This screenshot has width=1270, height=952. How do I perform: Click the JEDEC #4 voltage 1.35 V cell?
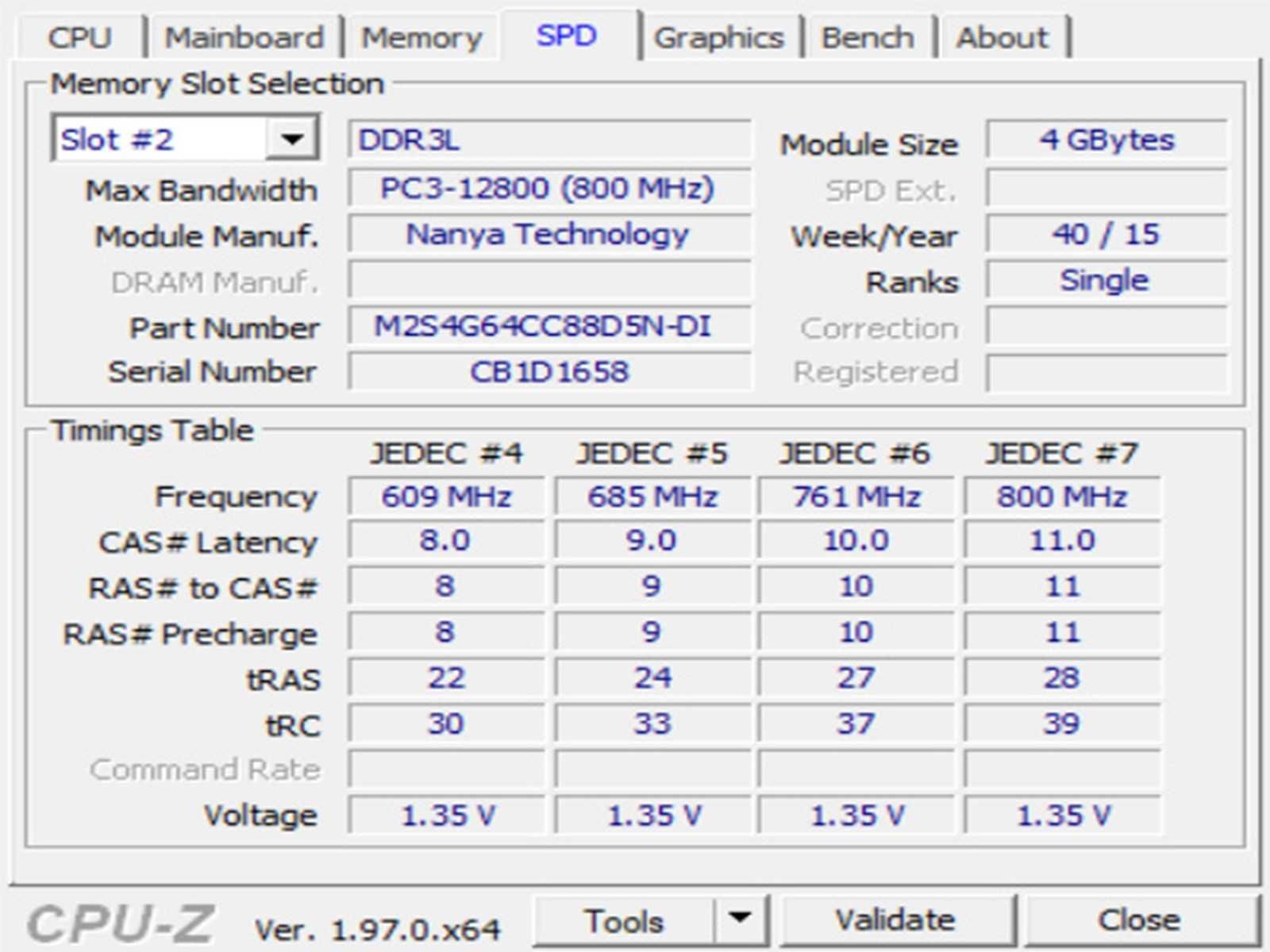coord(446,815)
